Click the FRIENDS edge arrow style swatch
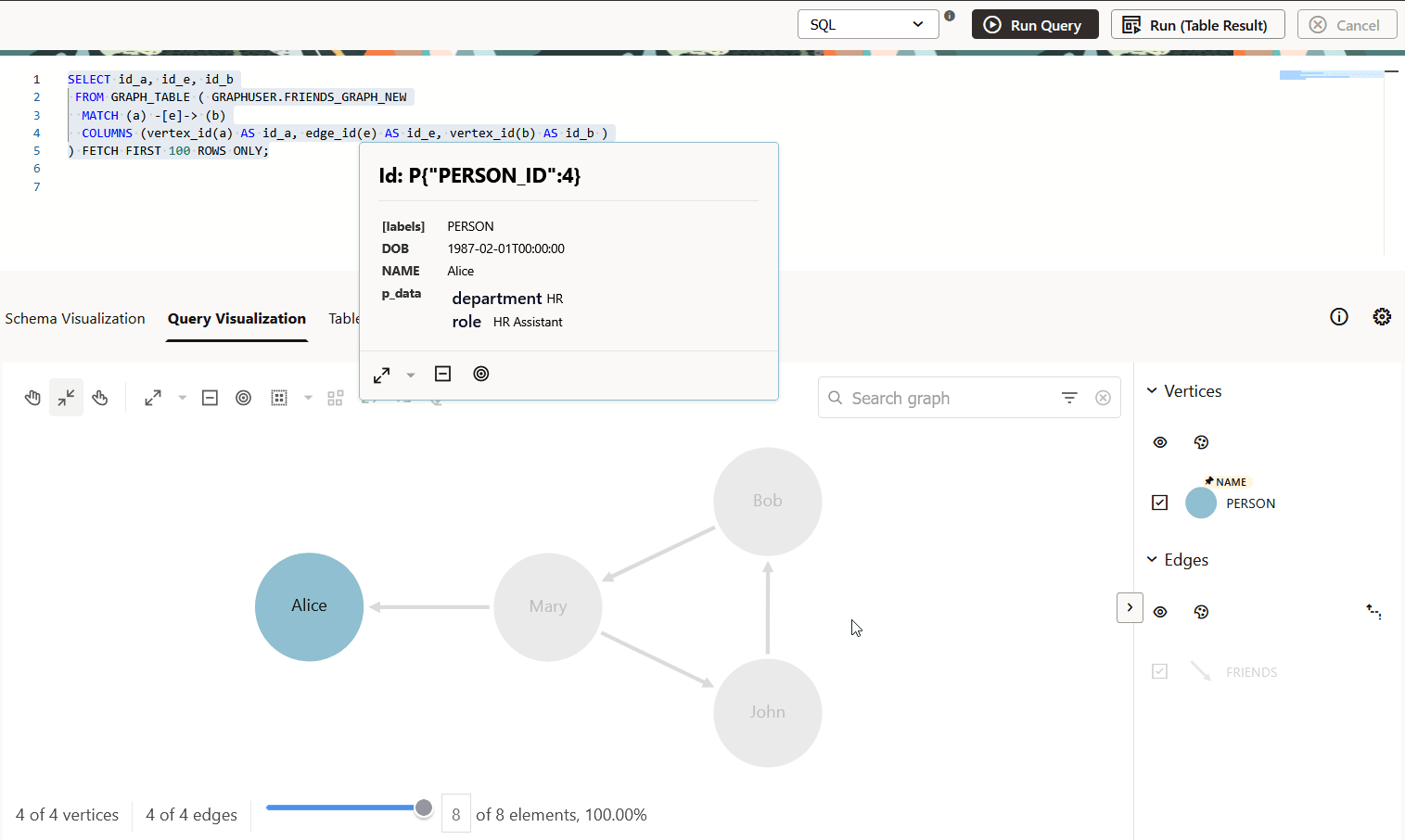The width and height of the screenshot is (1405, 840). pos(1201,671)
